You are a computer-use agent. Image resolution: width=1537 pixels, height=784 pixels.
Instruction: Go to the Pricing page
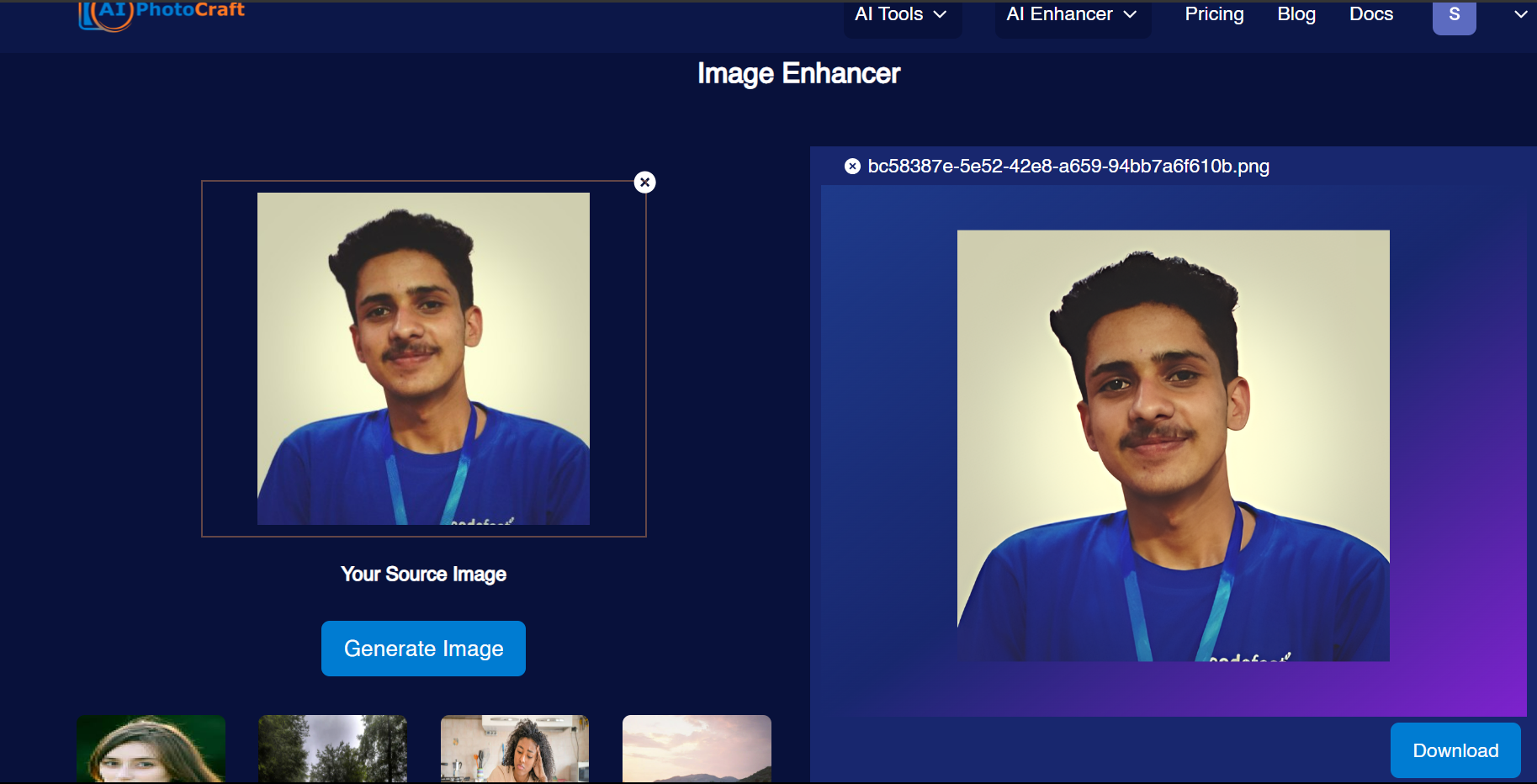[1214, 14]
